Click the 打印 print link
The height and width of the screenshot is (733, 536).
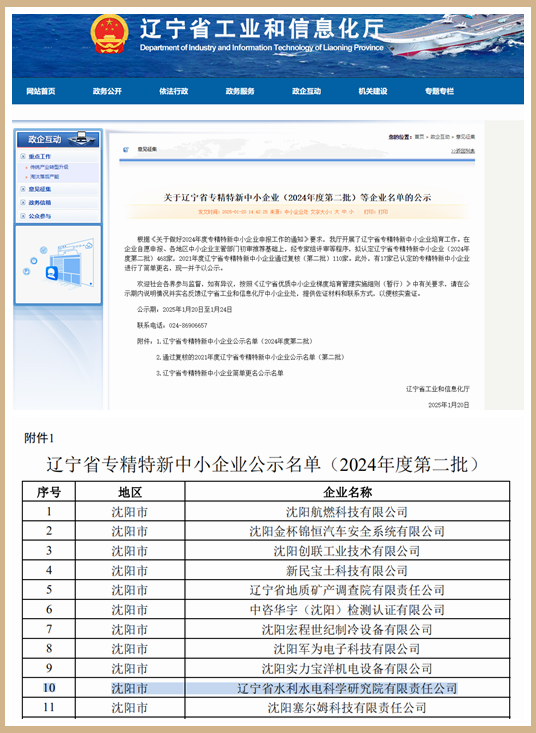click(383, 212)
